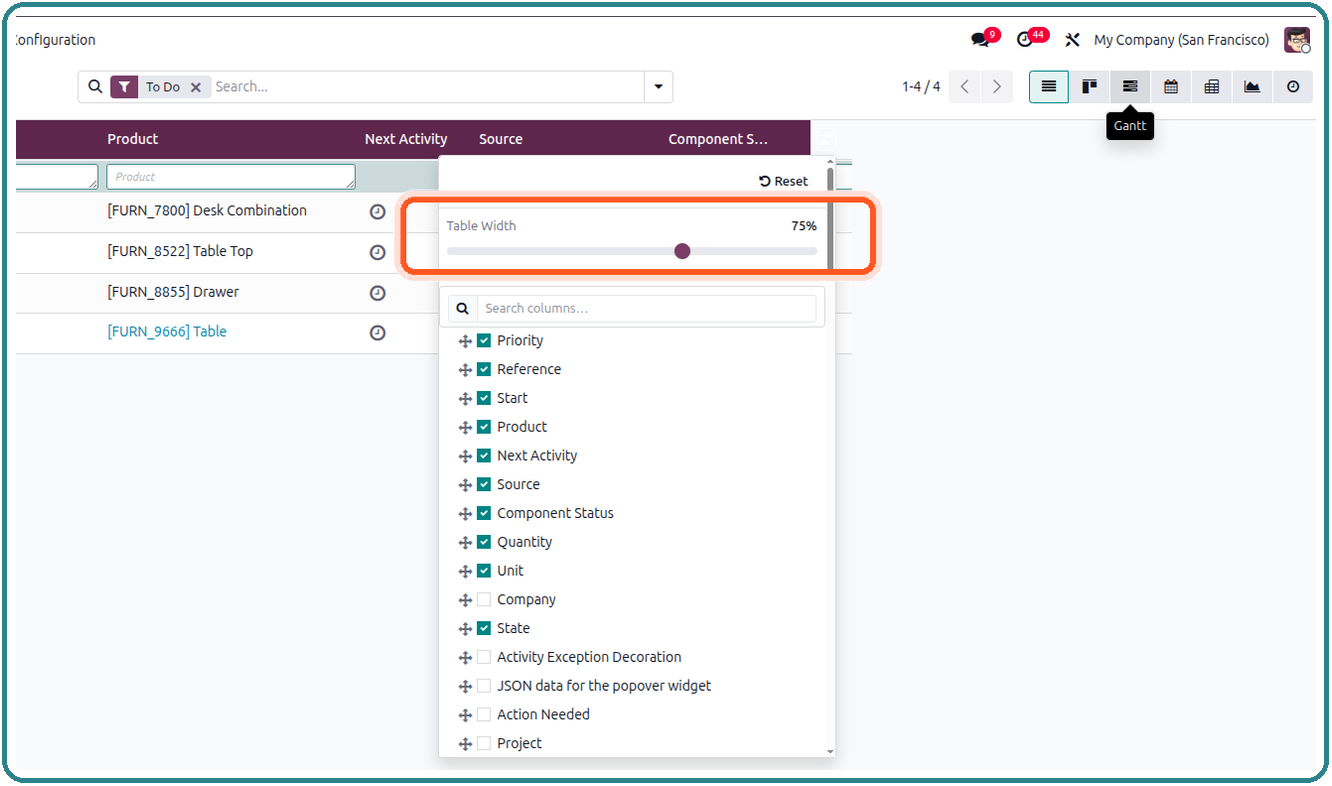Sort by the Product column header

(x=133, y=139)
